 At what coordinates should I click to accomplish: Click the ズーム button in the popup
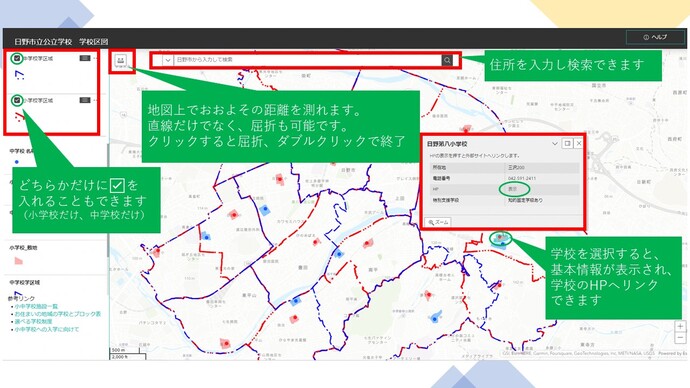(x=438, y=222)
